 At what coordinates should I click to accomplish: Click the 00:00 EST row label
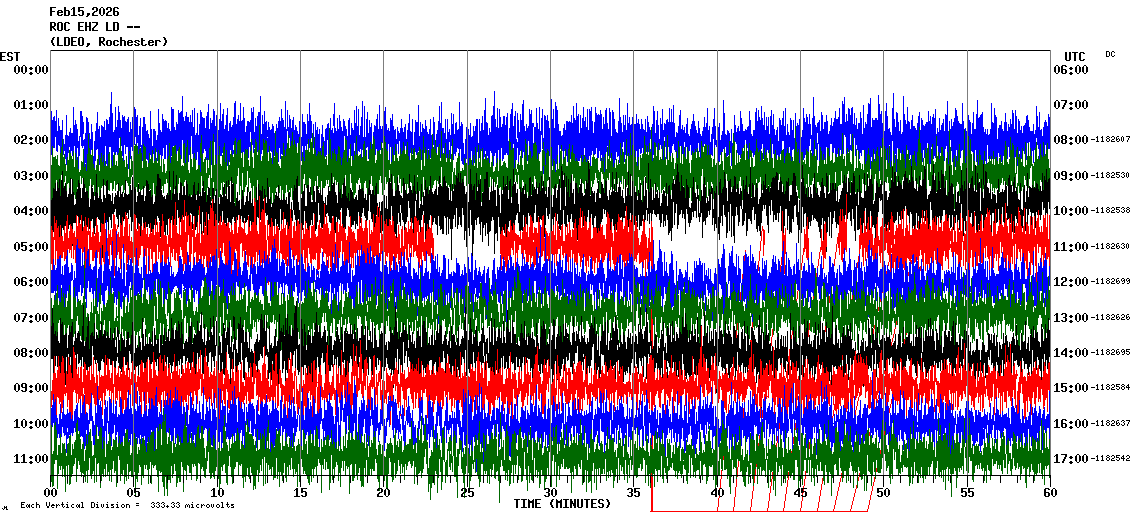coord(30,69)
